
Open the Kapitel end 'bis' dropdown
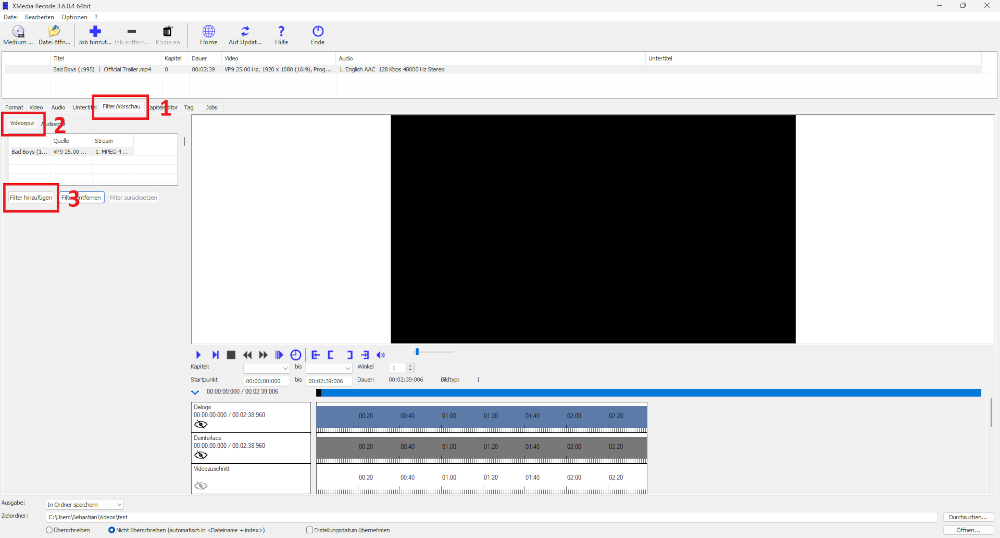coord(328,368)
